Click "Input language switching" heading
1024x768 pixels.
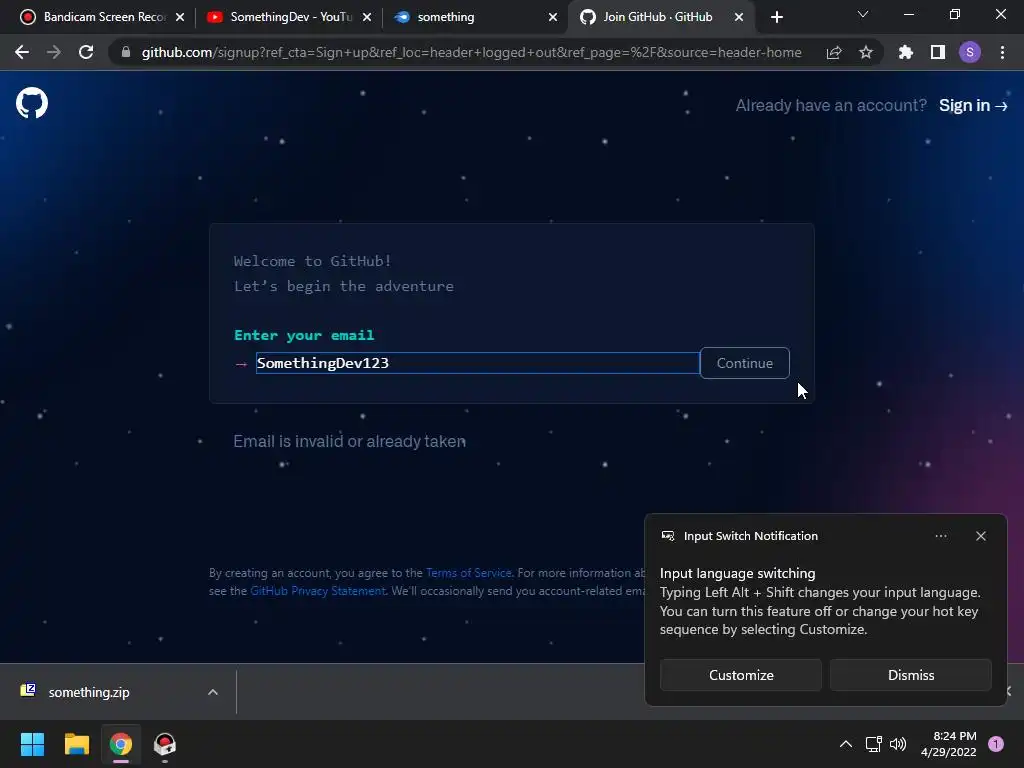click(x=737, y=573)
